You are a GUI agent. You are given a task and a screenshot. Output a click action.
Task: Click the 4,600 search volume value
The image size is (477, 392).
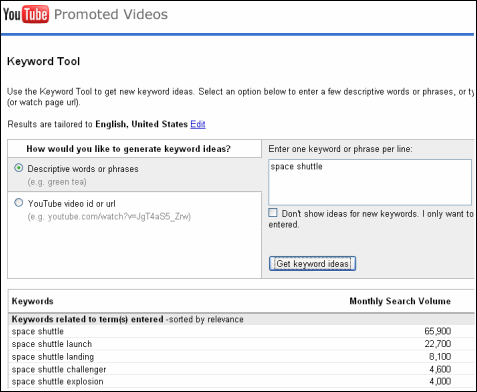440,369
